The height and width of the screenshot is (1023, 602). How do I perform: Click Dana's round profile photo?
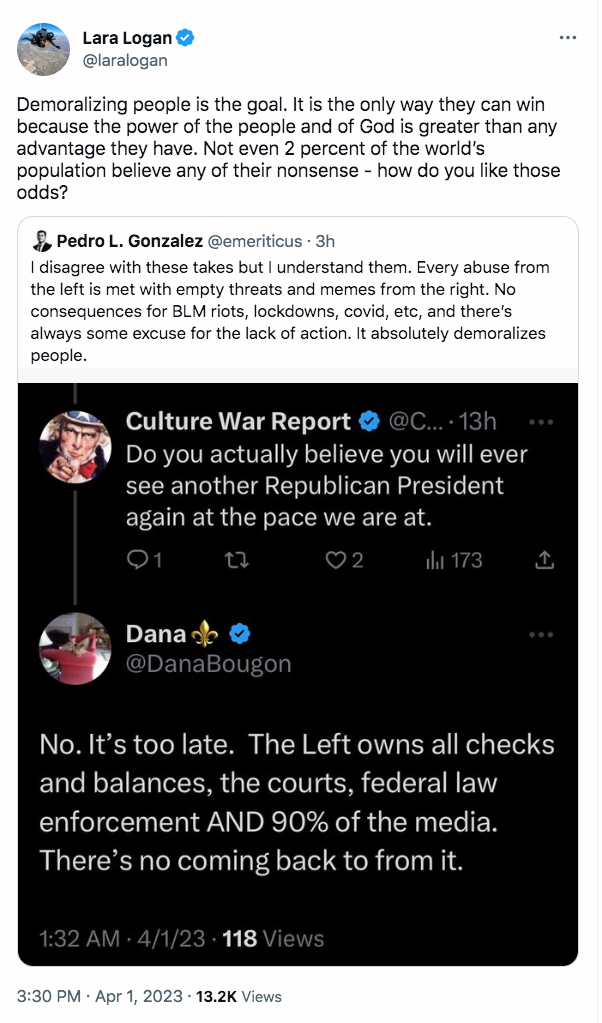(x=75, y=648)
